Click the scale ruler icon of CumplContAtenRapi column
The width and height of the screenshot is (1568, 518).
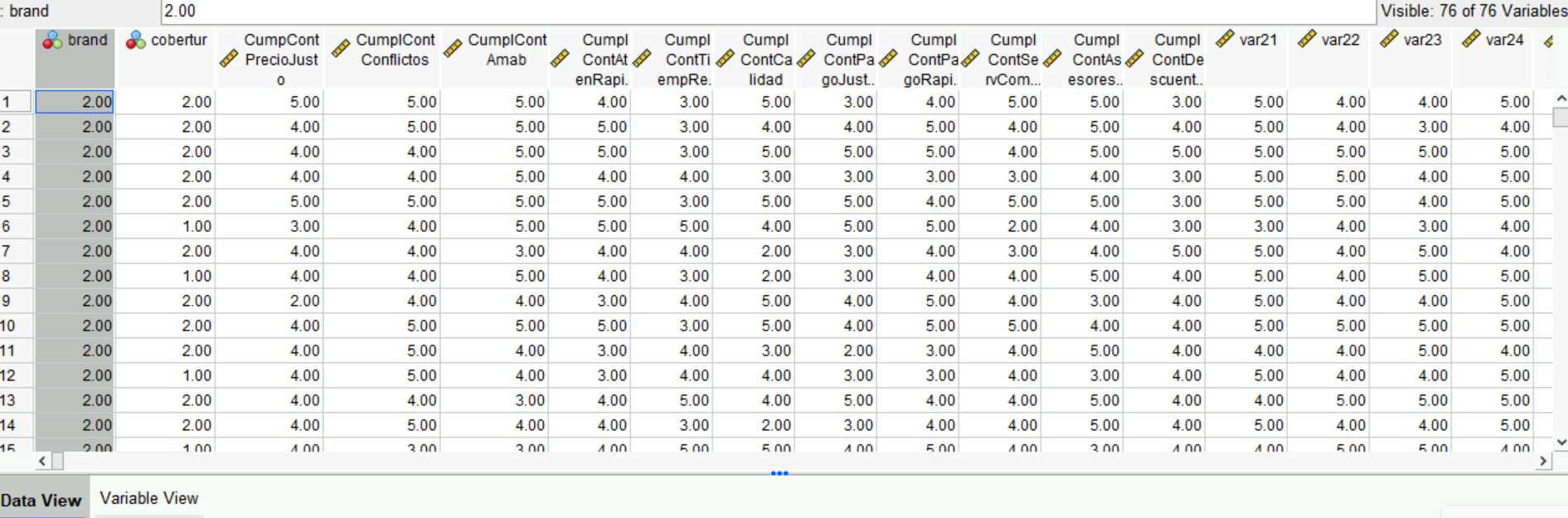(x=561, y=59)
